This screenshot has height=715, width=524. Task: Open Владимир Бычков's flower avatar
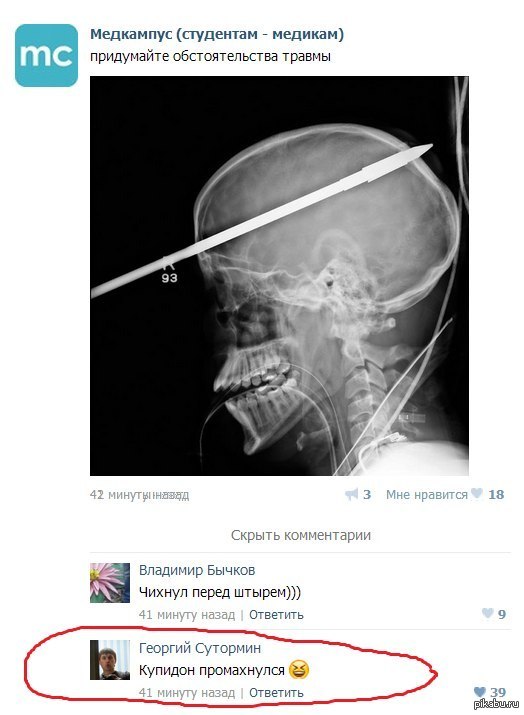(109, 583)
